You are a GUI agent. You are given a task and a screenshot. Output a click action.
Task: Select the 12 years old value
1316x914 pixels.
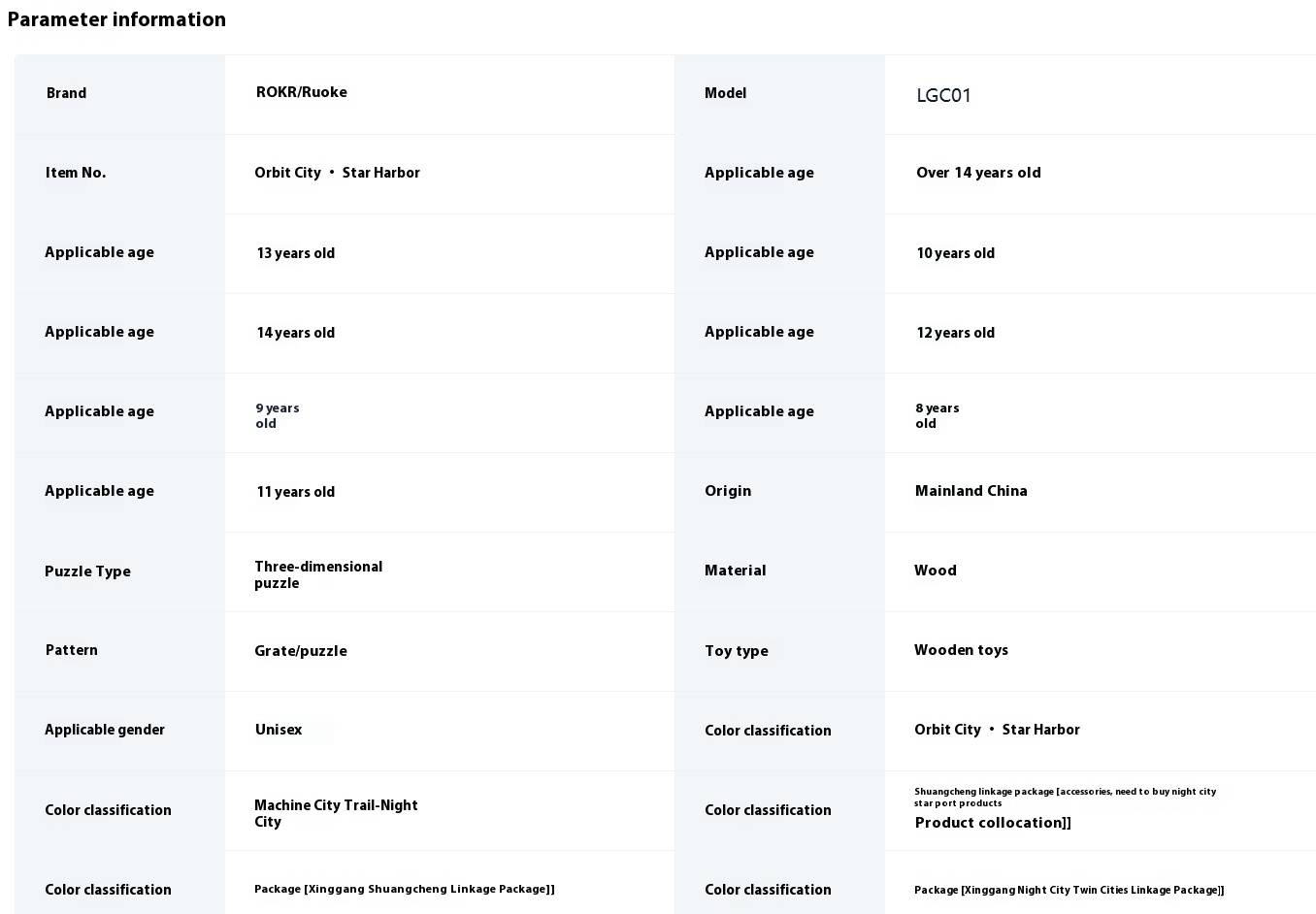956,333
